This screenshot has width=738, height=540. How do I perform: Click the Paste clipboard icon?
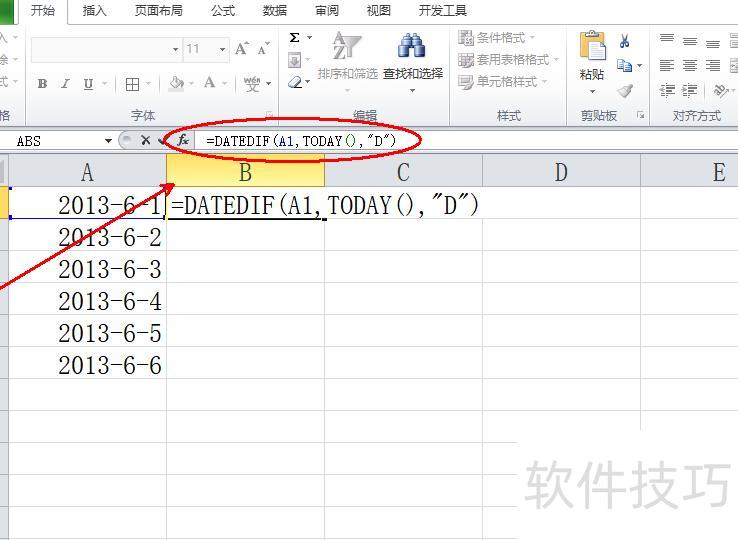tap(593, 46)
